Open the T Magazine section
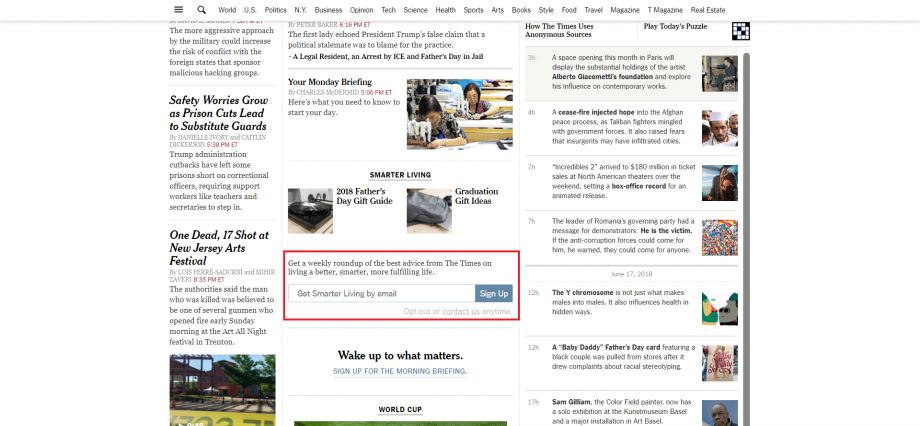Viewport: 920px width, 426px height. click(665, 10)
